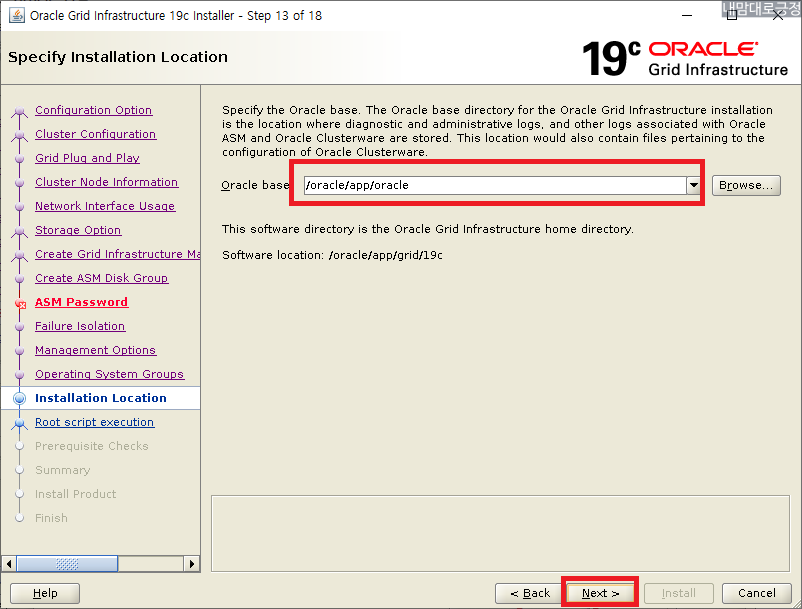The image size is (802, 609).
Task: Open the Configuration Option step
Action: [94, 110]
